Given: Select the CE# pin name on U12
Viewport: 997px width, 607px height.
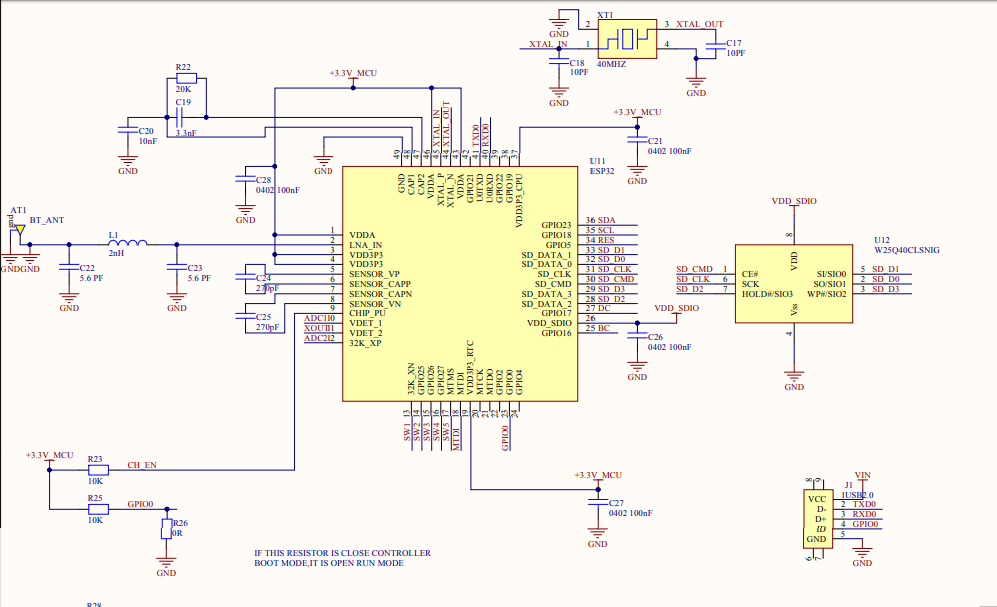Looking at the screenshot, I should pyautogui.click(x=750, y=274).
